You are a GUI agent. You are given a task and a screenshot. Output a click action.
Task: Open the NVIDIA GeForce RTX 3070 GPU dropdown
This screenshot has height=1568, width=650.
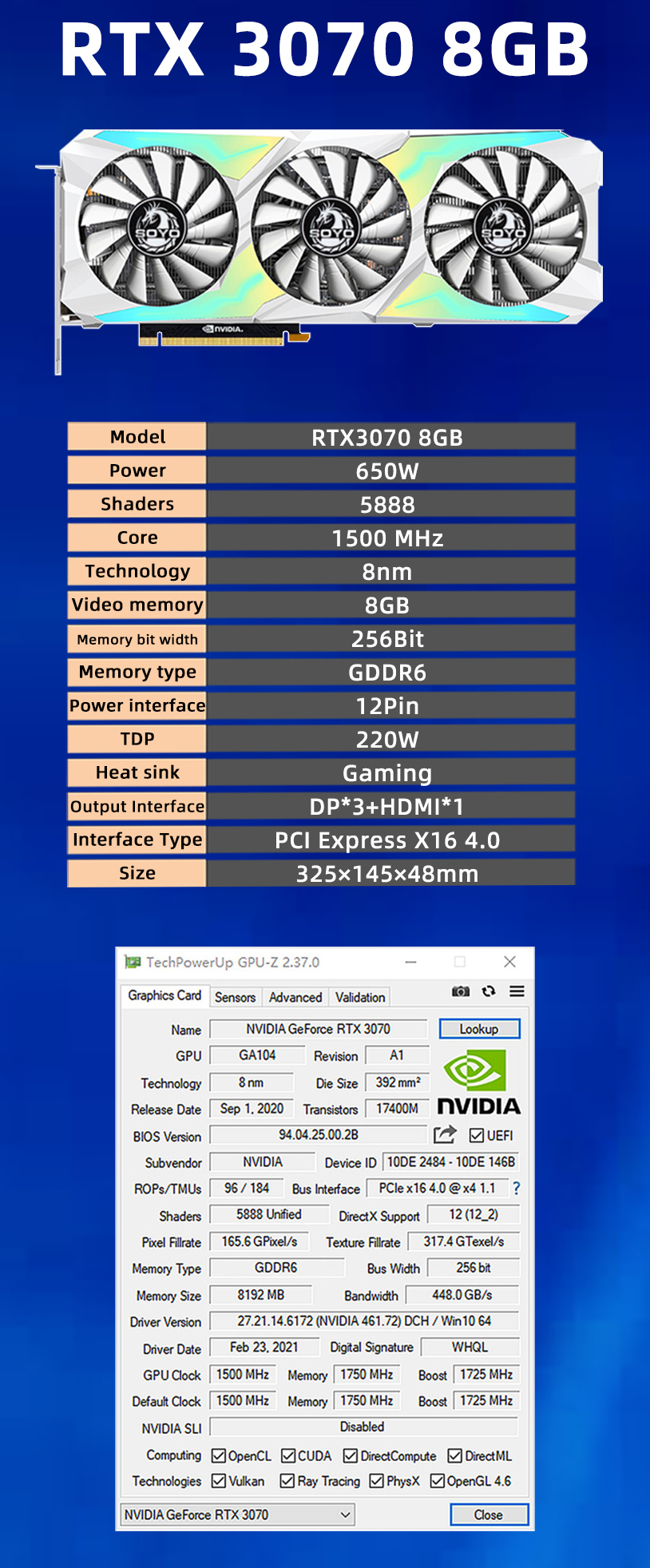[237, 1514]
